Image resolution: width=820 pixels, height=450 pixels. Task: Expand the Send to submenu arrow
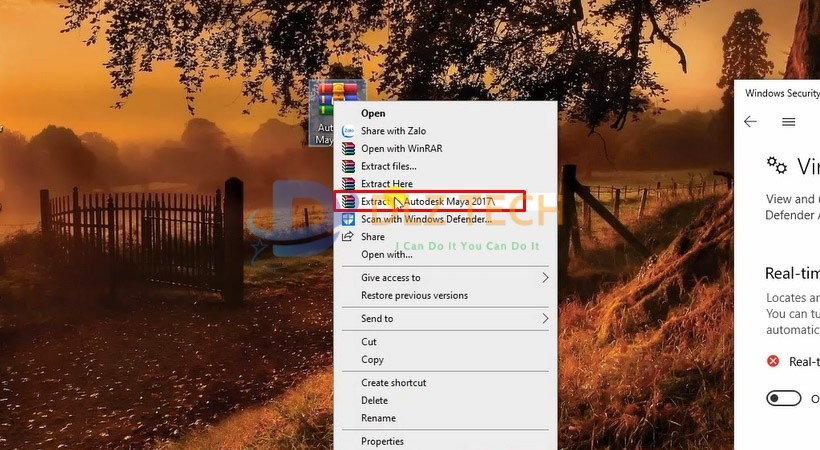pyautogui.click(x=545, y=319)
